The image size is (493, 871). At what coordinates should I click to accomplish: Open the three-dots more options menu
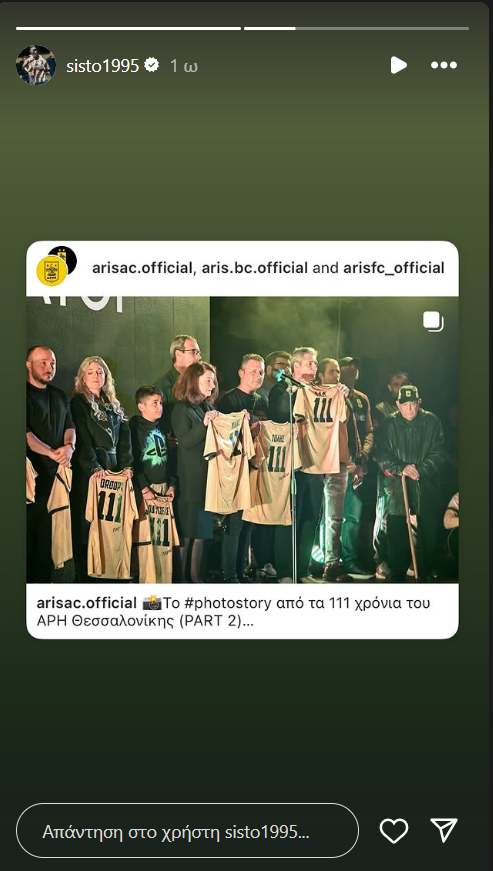click(x=444, y=65)
